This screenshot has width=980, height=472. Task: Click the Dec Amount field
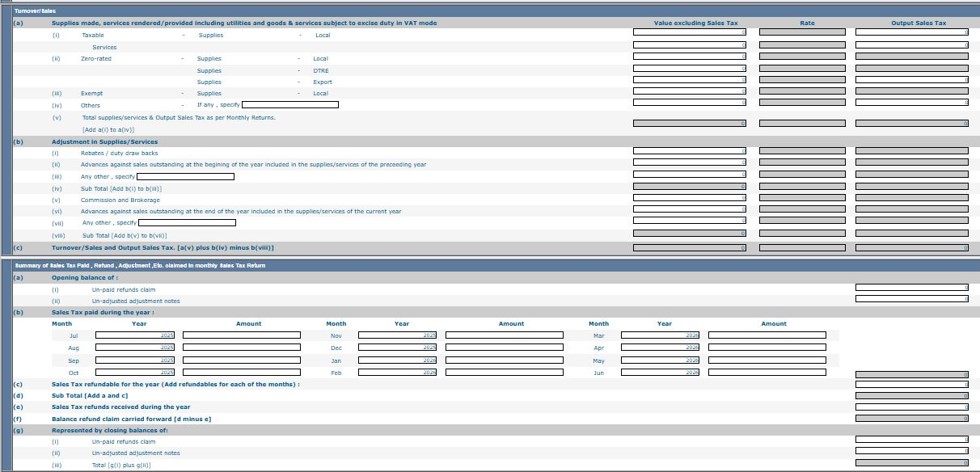(x=504, y=347)
